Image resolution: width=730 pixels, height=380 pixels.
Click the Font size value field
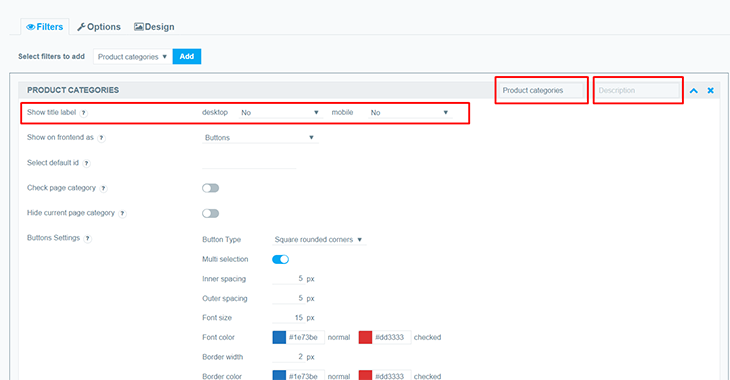pos(288,318)
